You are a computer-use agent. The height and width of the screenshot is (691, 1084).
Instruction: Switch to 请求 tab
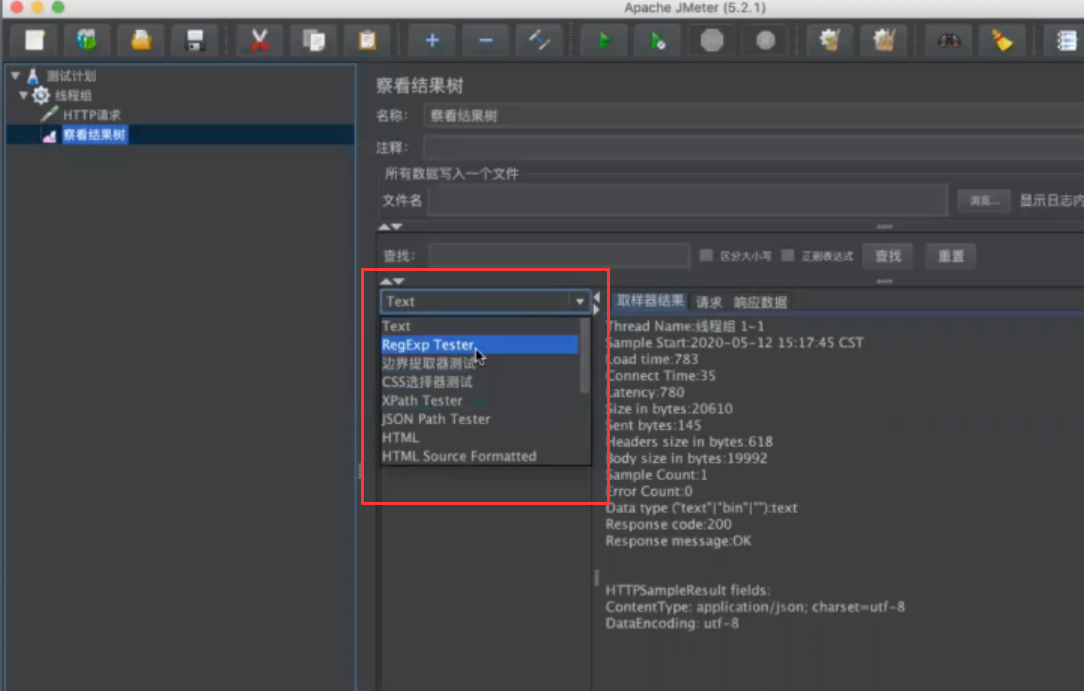coord(709,302)
